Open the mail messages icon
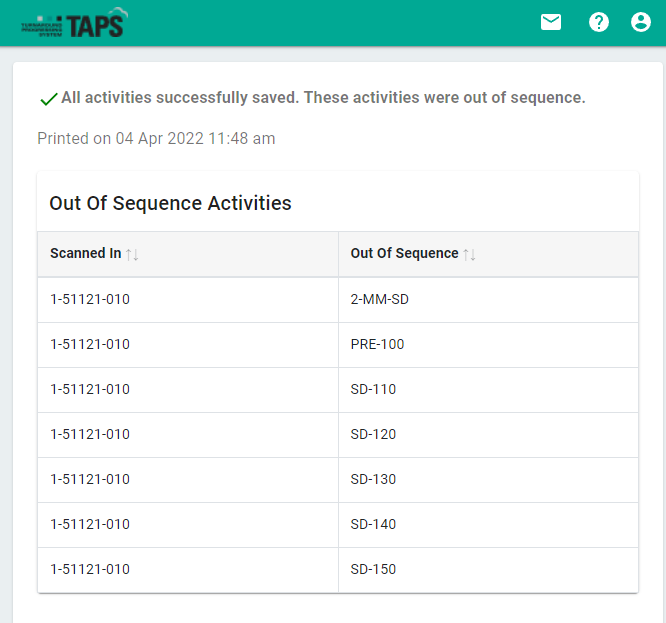The image size is (666, 623). pos(551,22)
